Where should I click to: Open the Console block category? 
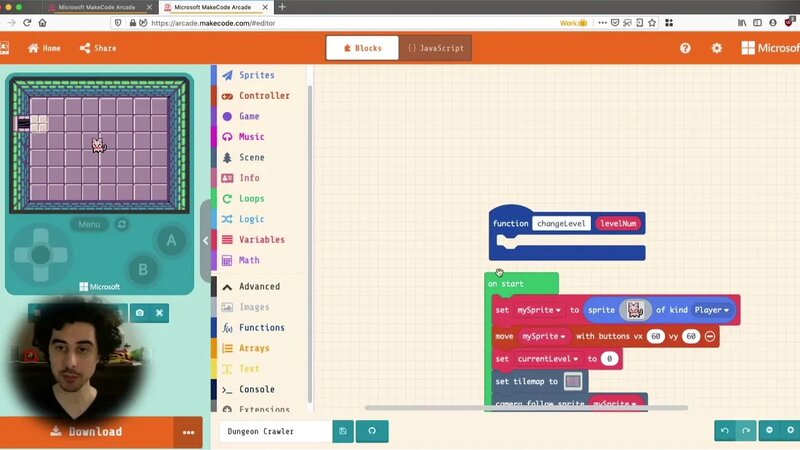[257, 389]
